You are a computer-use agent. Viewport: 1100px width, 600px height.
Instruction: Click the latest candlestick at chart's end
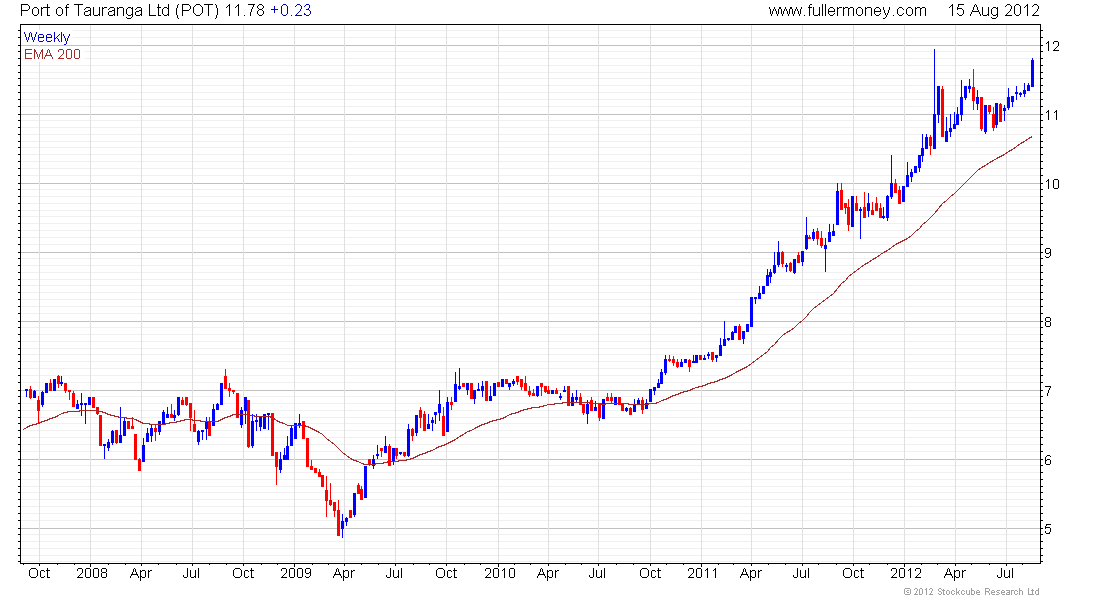tap(1033, 73)
